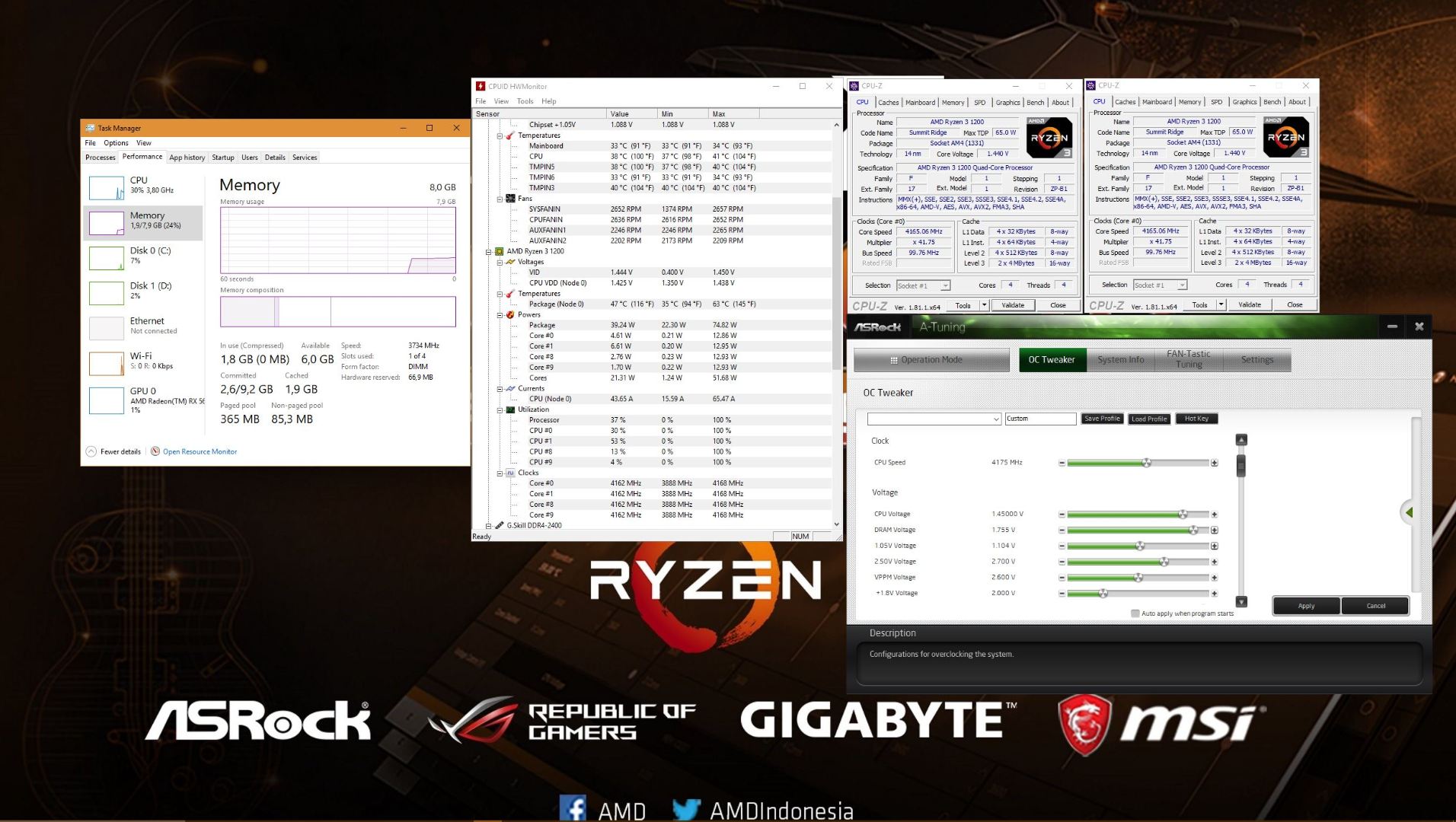Collapse the Utilization tree node
This screenshot has height=822, width=1456.
click(500, 409)
